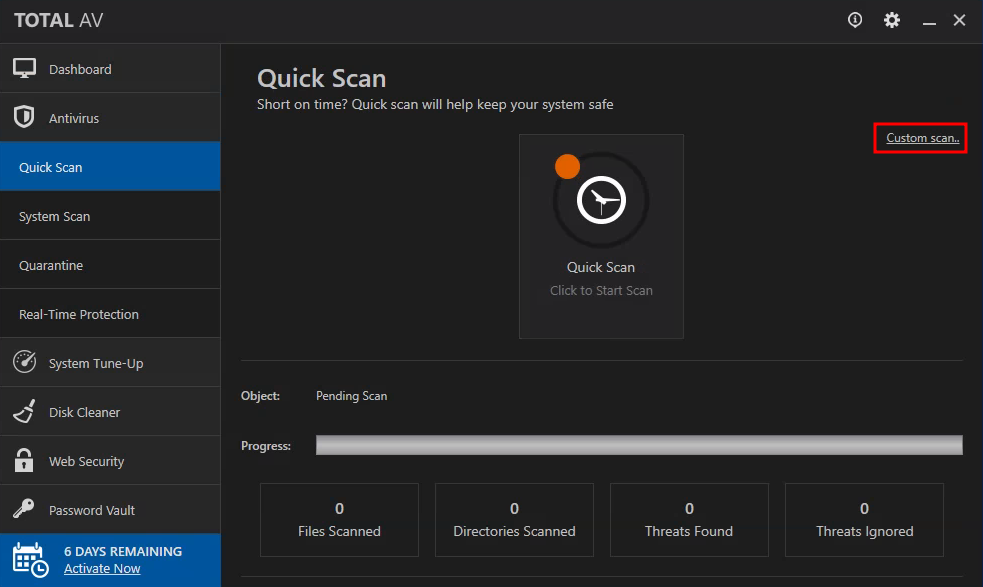Click the scan progress bar

pyautogui.click(x=639, y=445)
